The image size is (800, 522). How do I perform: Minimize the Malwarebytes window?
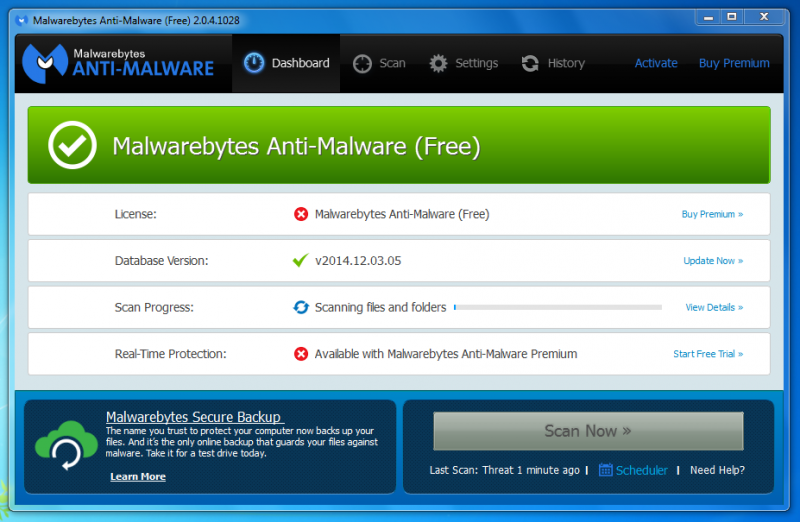tap(708, 17)
